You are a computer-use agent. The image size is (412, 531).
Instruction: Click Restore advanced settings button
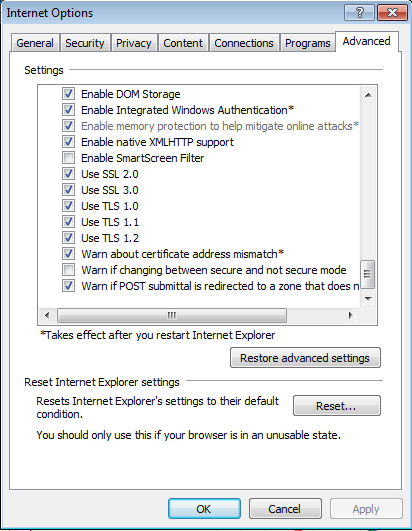(305, 358)
